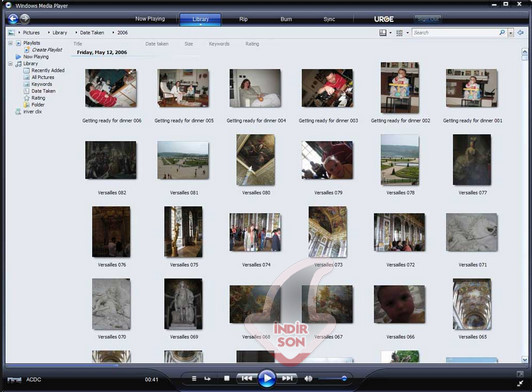This screenshot has height=392, width=532.
Task: Select Keywords in the sidebar tree
Action: pos(42,84)
